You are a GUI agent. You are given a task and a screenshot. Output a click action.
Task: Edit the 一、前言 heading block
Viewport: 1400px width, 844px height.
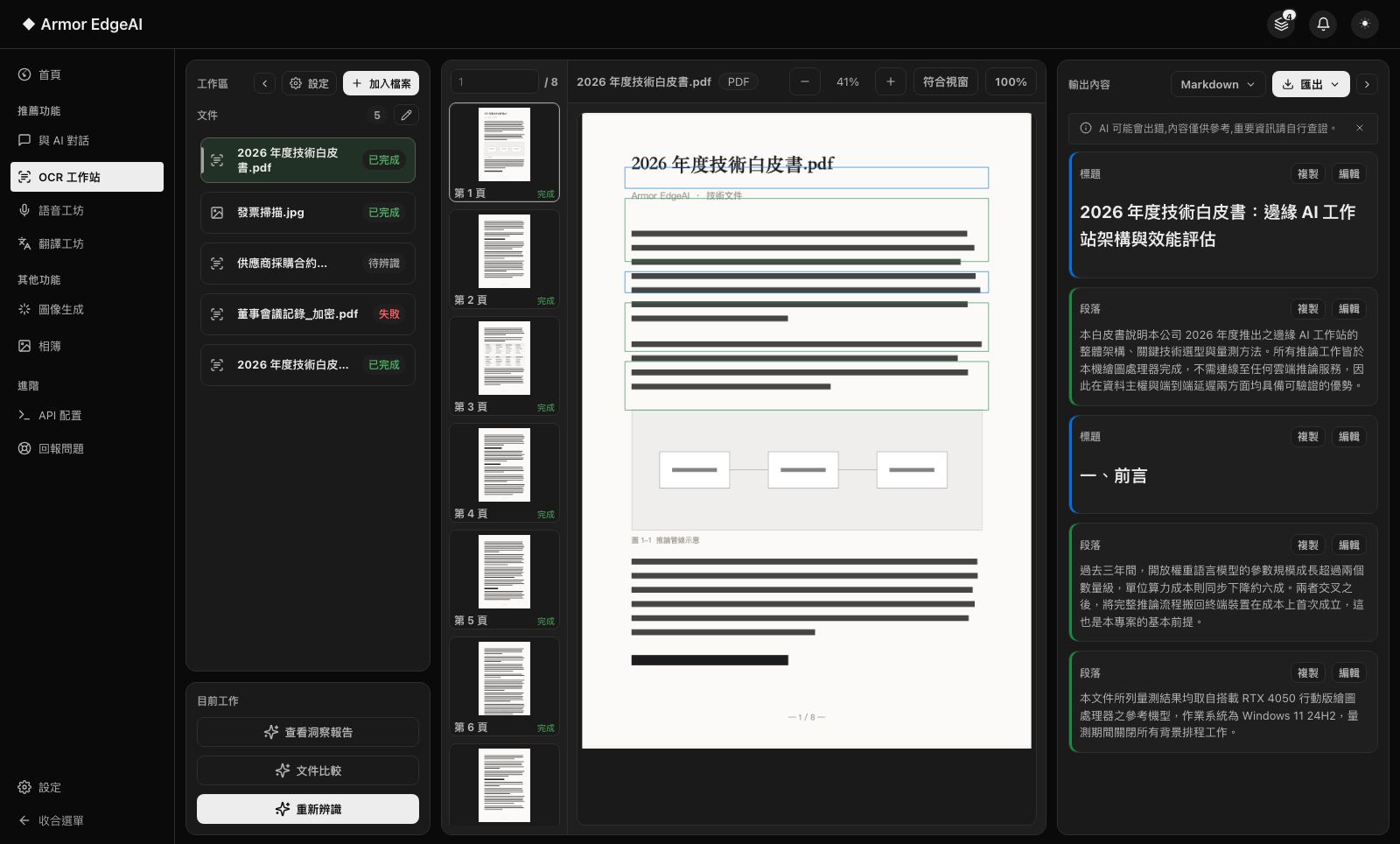point(1348,436)
